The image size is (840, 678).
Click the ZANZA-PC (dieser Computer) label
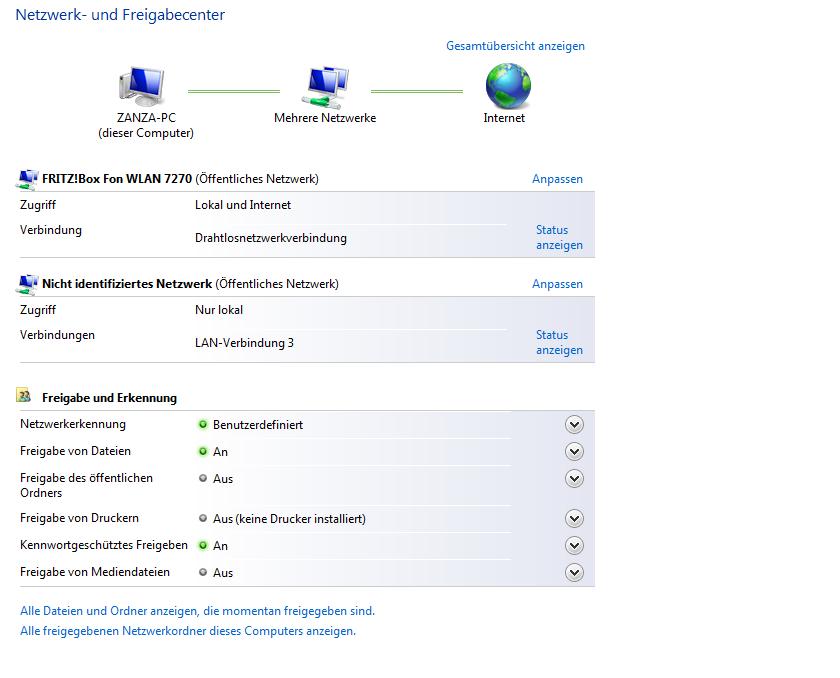tap(146, 125)
